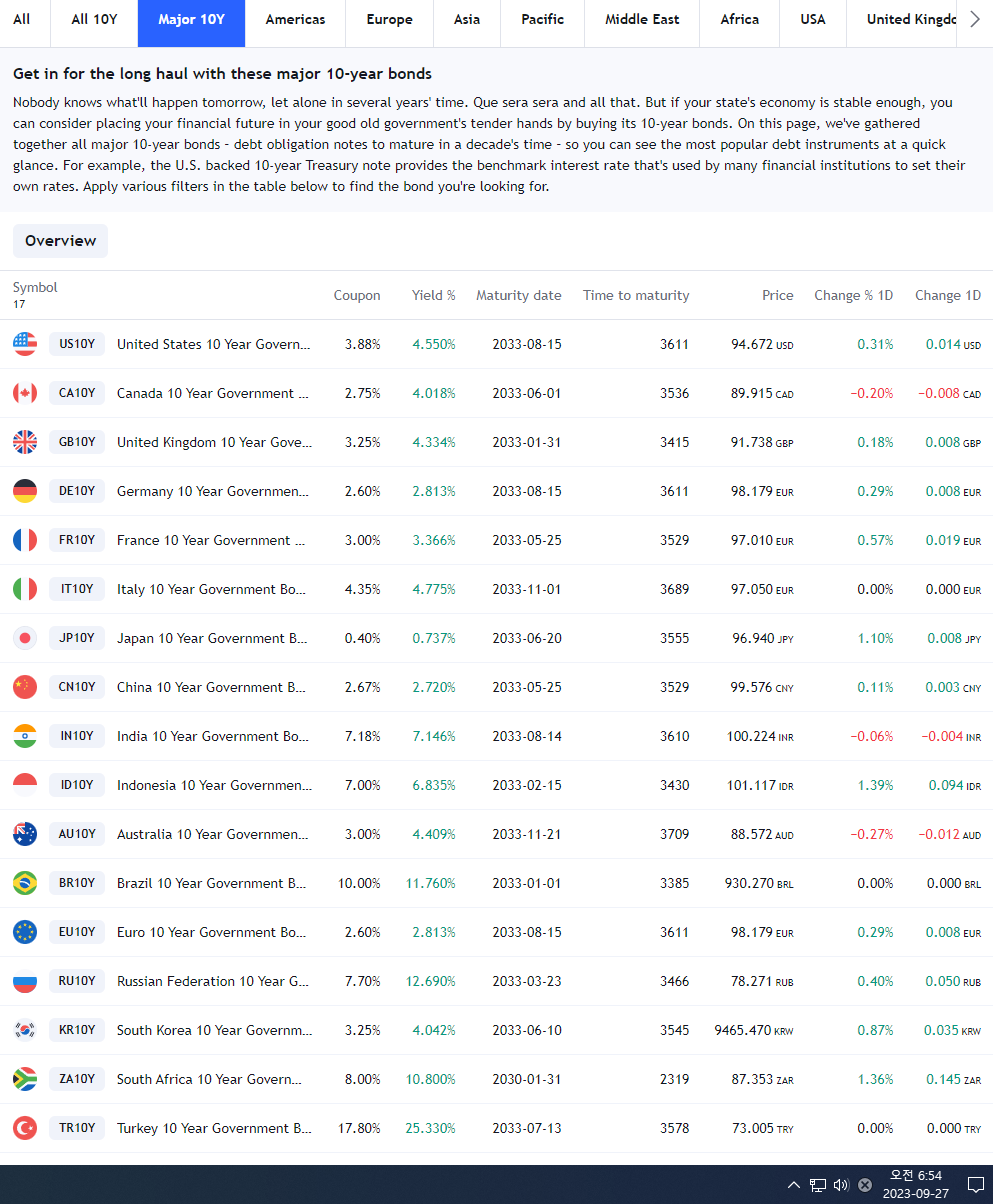993x1204 pixels.
Task: Click the India flag icon
Action: (x=25, y=736)
